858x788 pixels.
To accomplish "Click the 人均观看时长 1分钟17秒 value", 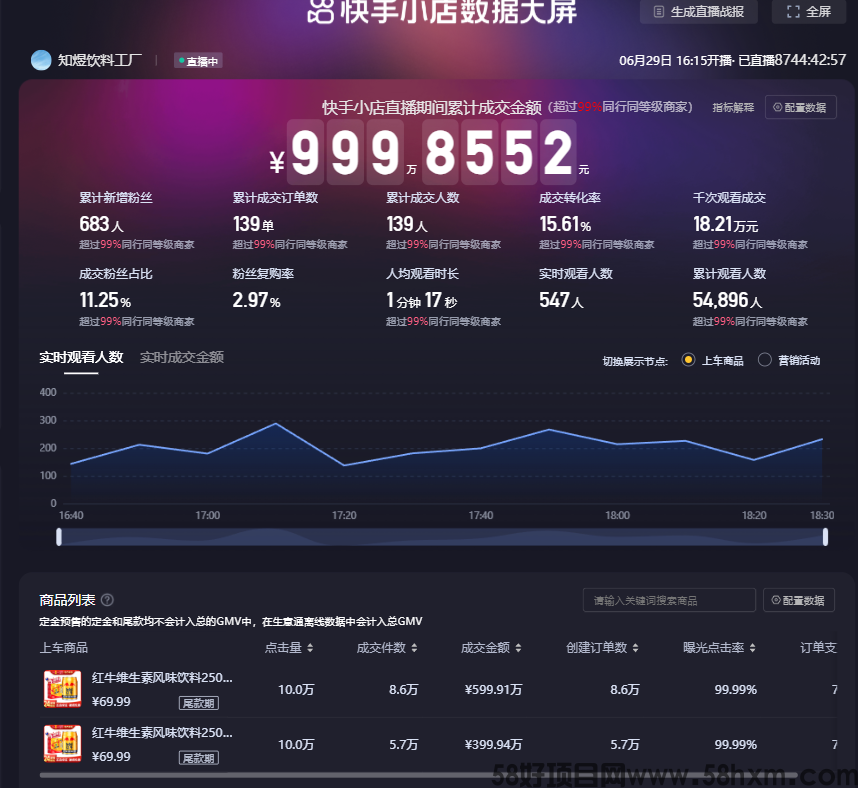I will pos(421,300).
